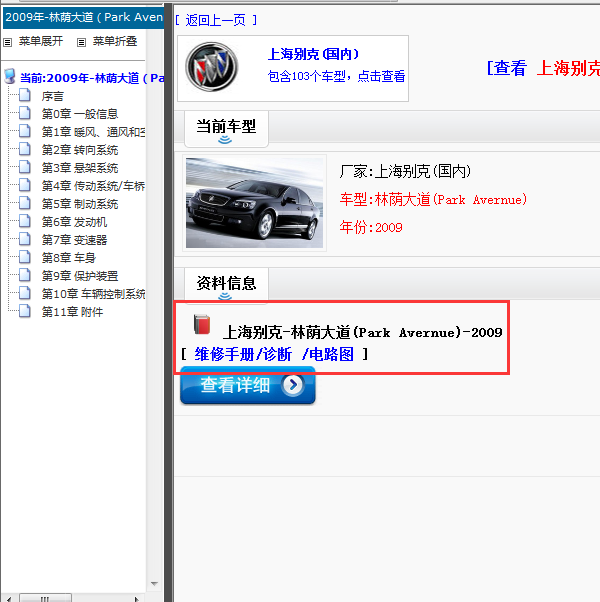Open 第2章 转向系统 chapter
600x602 pixels.
coord(80,150)
